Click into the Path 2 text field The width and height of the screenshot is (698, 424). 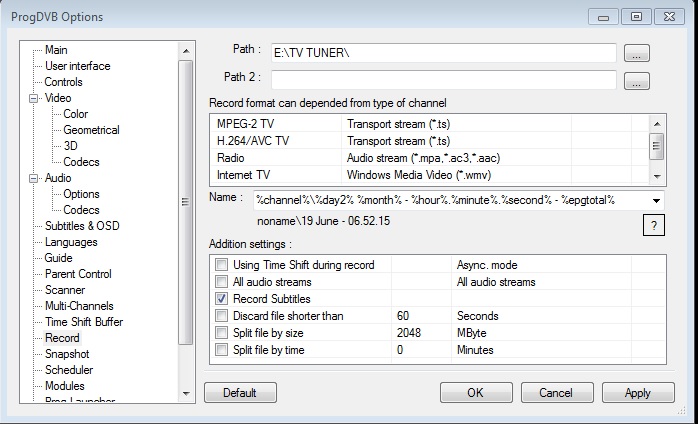coord(443,80)
